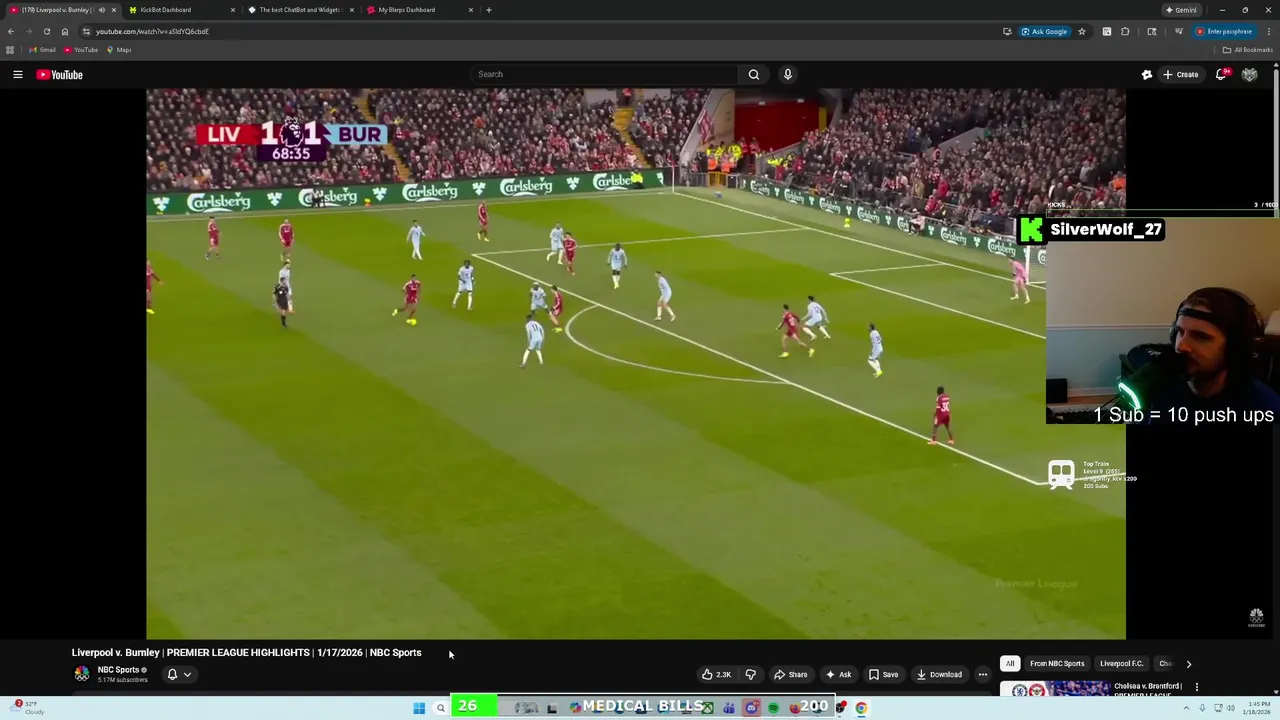Open the NBC Sports channel name link
The width and height of the screenshot is (1280, 720).
pyautogui.click(x=118, y=670)
